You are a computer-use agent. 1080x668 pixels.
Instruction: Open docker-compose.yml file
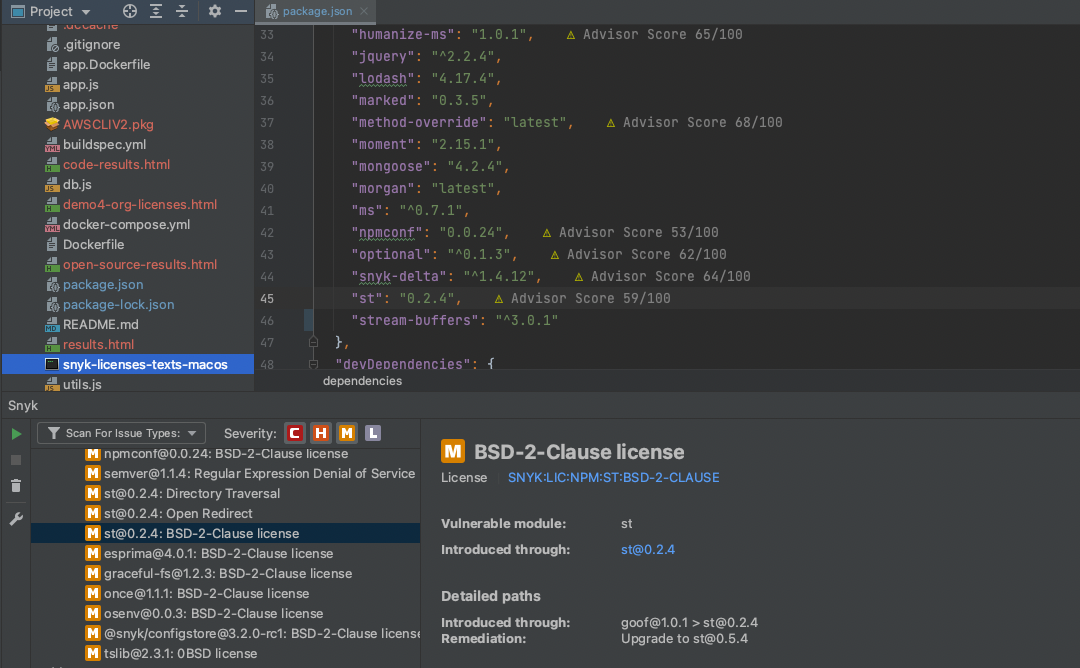click(x=126, y=225)
